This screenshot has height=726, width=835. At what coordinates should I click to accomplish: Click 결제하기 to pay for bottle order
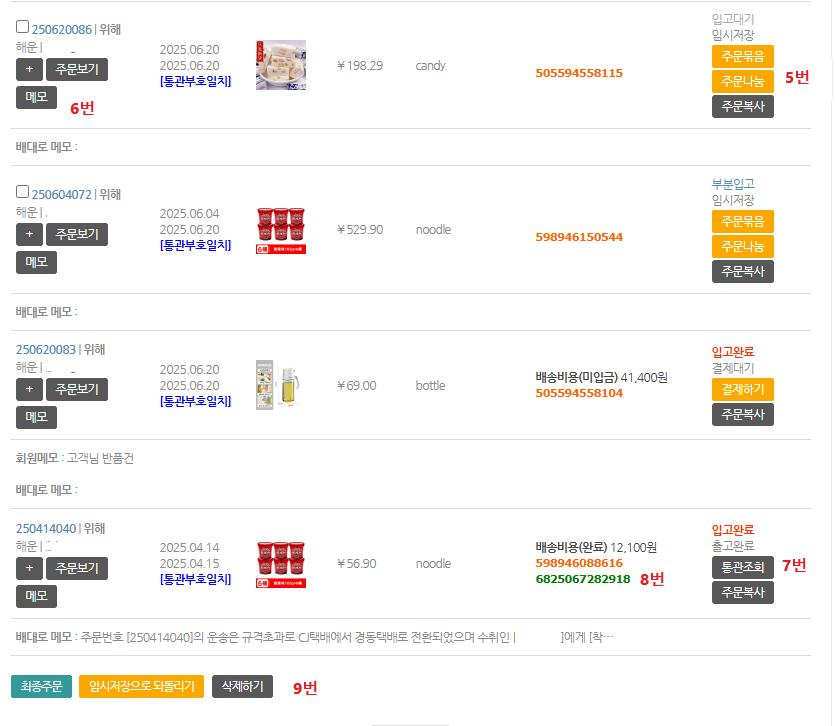coord(742,389)
